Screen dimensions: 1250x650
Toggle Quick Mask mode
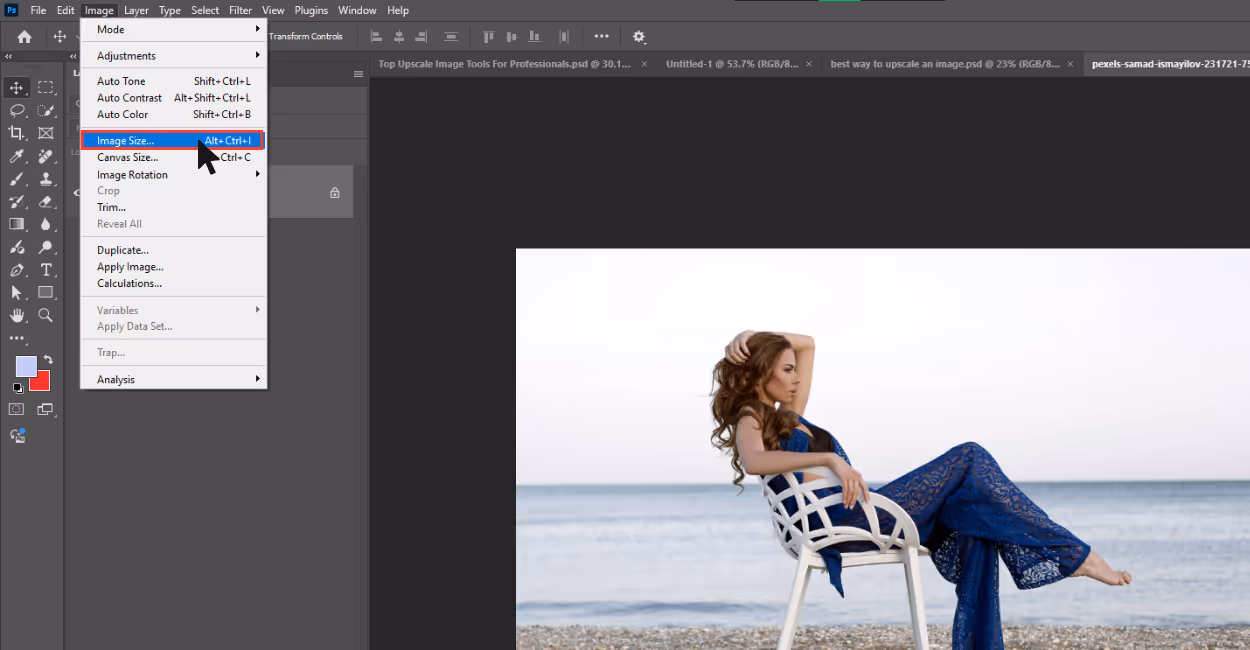pyautogui.click(x=17, y=409)
